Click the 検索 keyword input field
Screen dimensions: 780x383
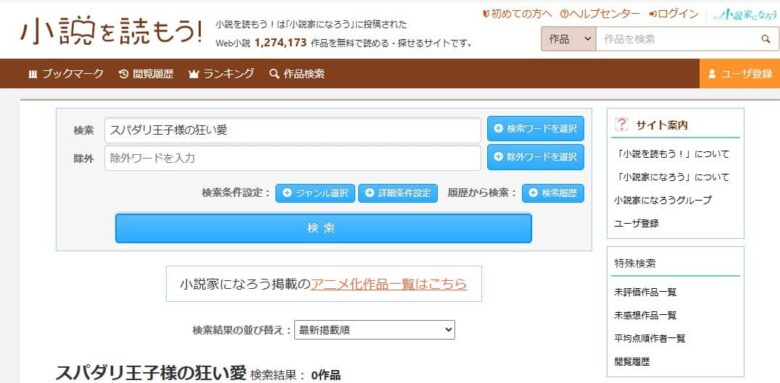(x=292, y=130)
